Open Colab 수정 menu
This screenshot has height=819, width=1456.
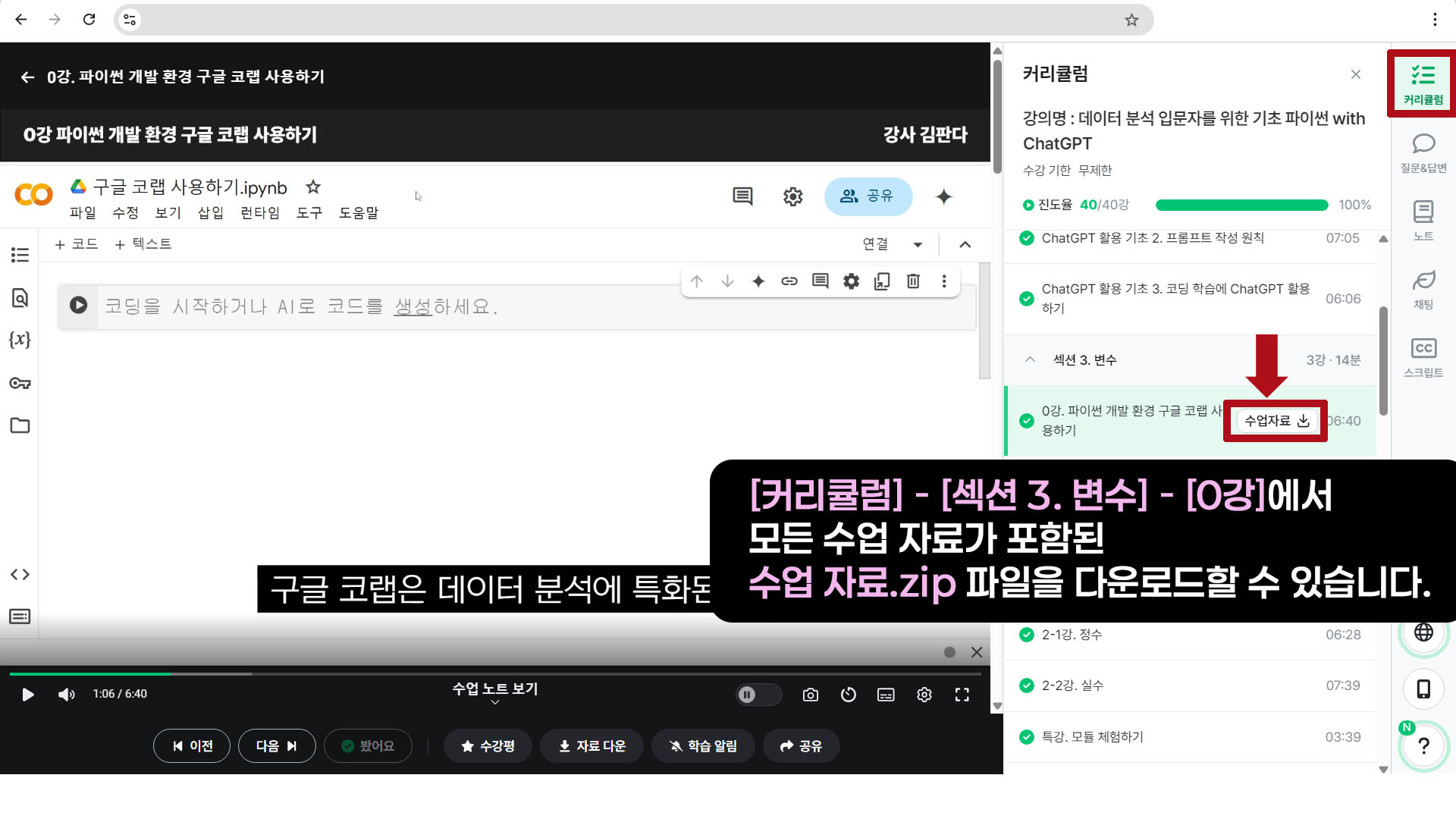pos(125,213)
